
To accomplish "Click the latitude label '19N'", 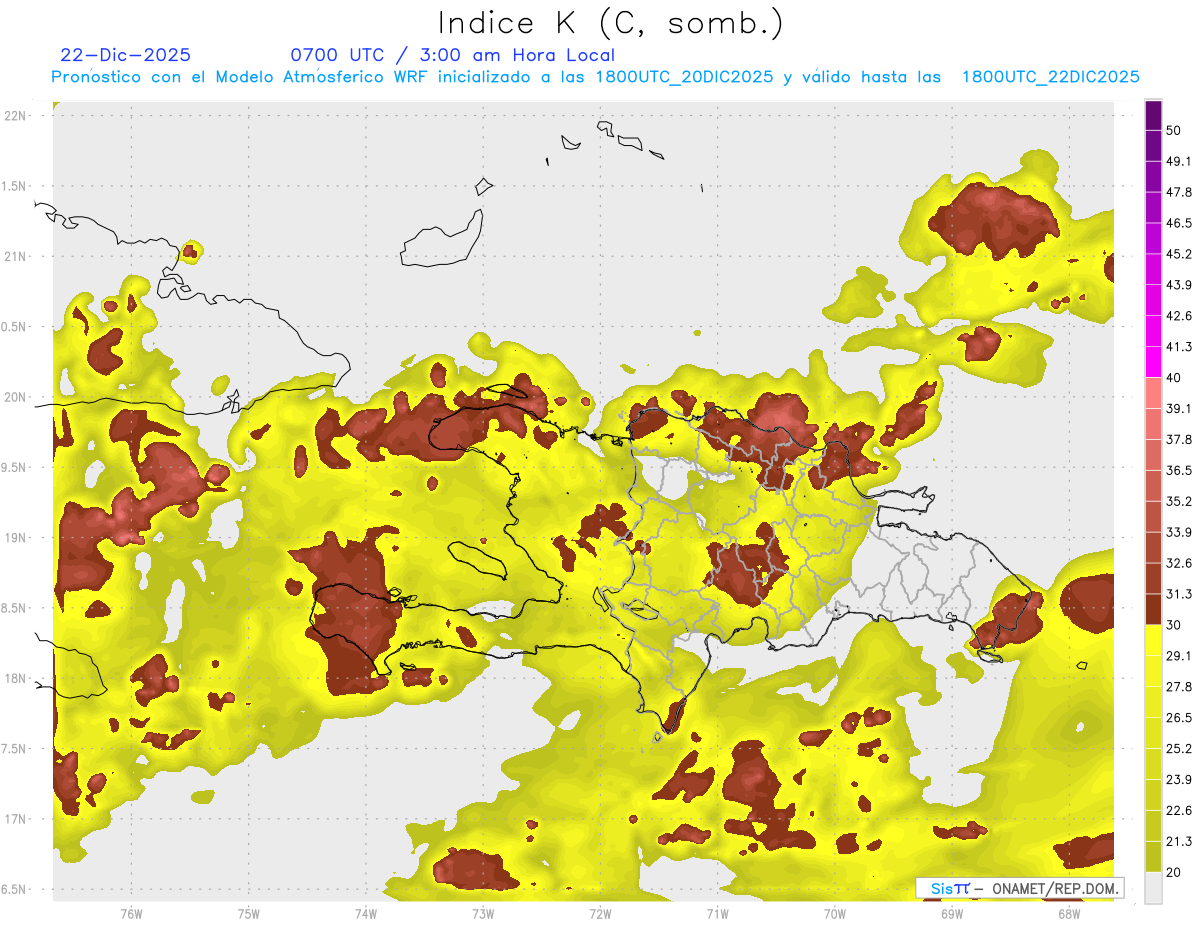I will (x=17, y=537).
